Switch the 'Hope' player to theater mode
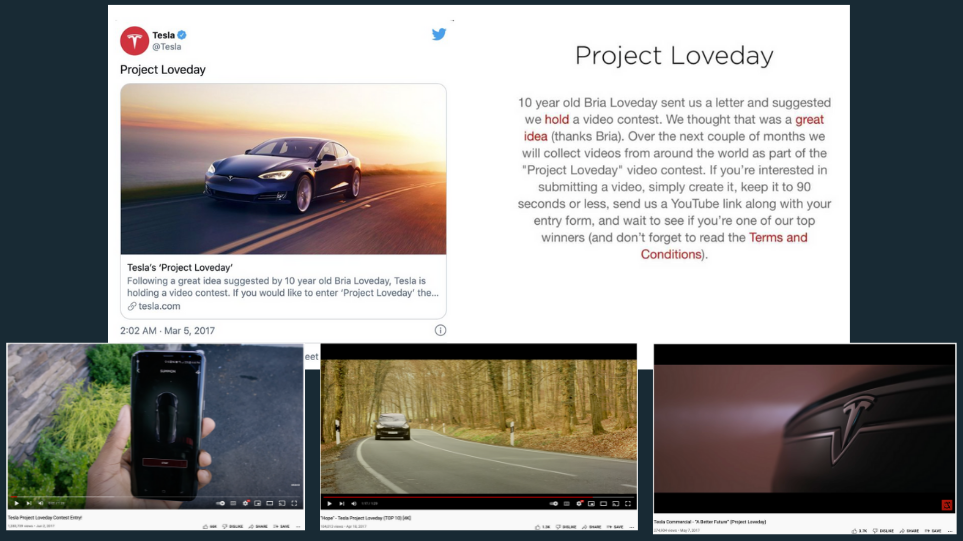The height and width of the screenshot is (541, 963). 603,504
